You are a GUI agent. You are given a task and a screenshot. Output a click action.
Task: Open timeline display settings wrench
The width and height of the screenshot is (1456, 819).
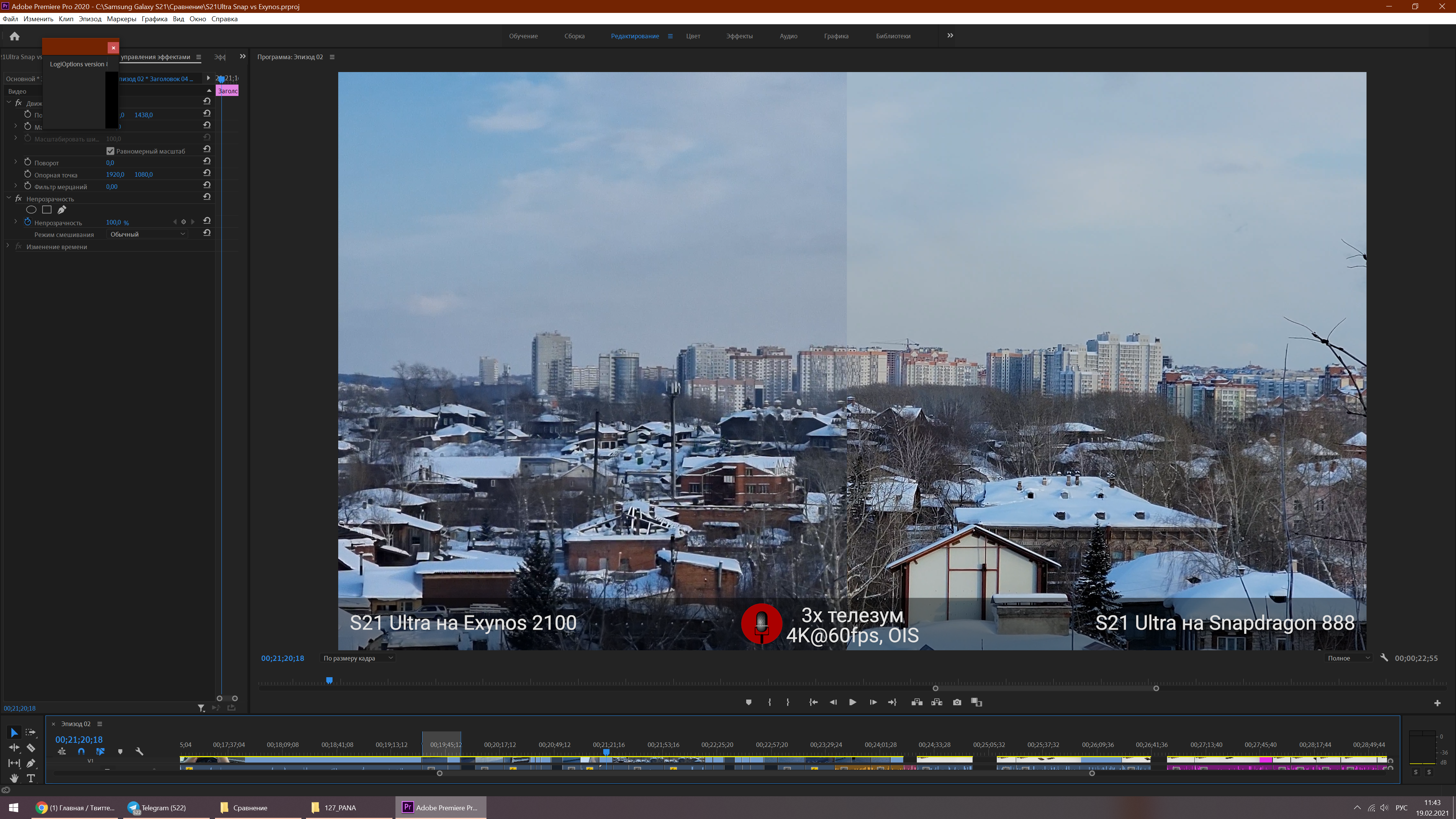pos(140,752)
